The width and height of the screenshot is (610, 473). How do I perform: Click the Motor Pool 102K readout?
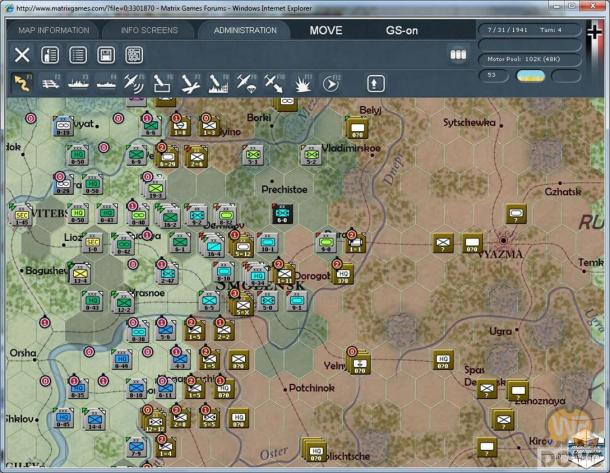point(529,59)
